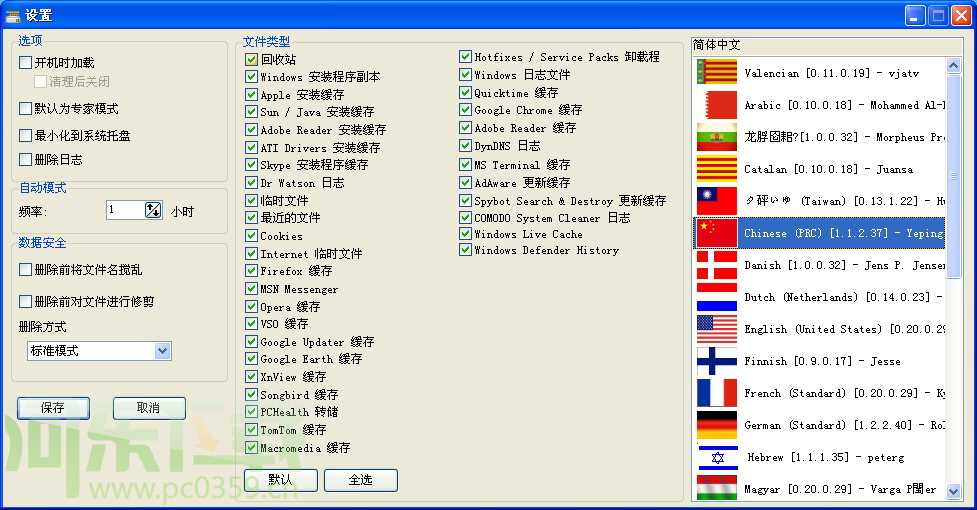Enable 删除前将文件名搅乱 checkbox

[26, 270]
